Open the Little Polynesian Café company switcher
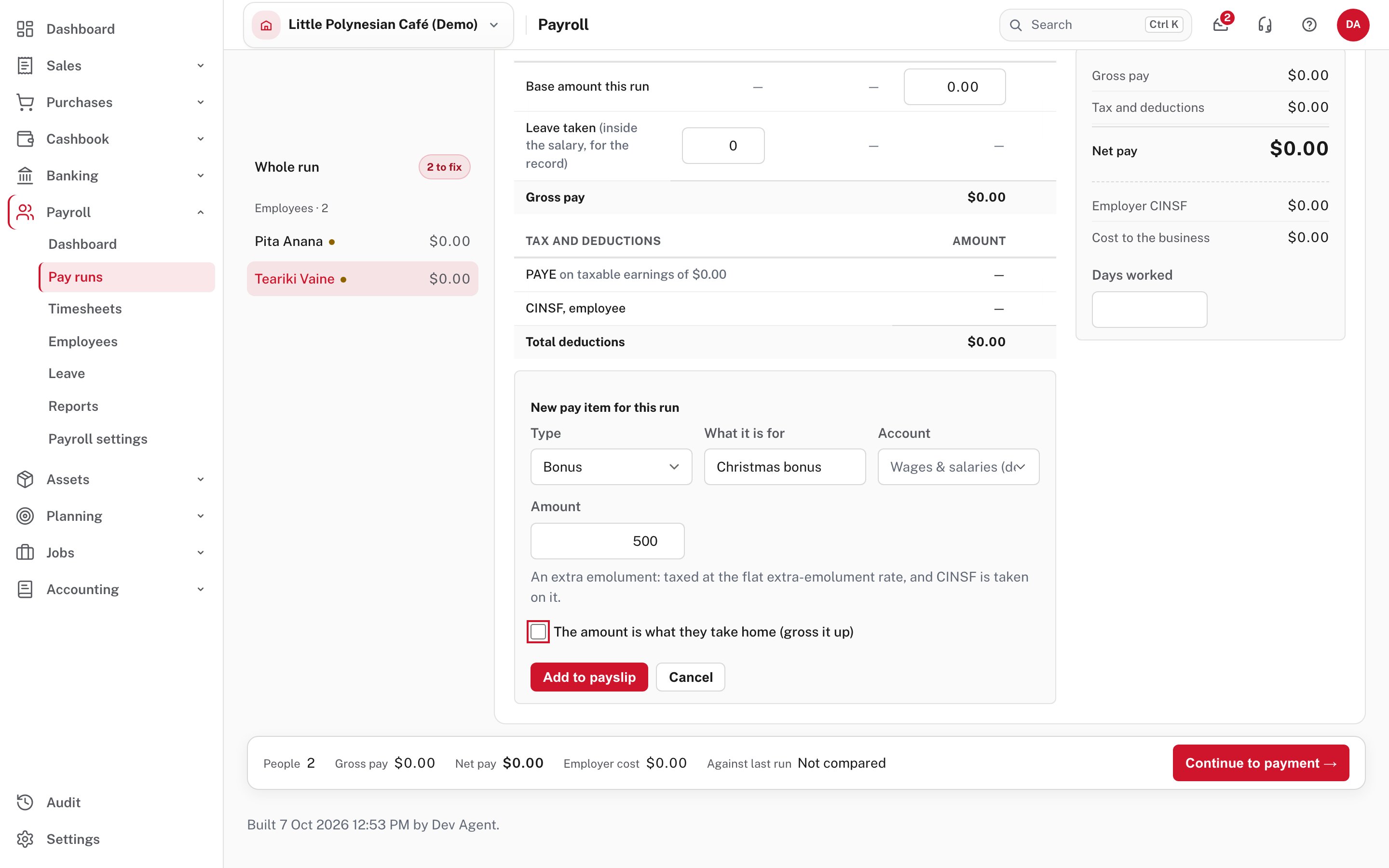1389x868 pixels. (x=378, y=25)
